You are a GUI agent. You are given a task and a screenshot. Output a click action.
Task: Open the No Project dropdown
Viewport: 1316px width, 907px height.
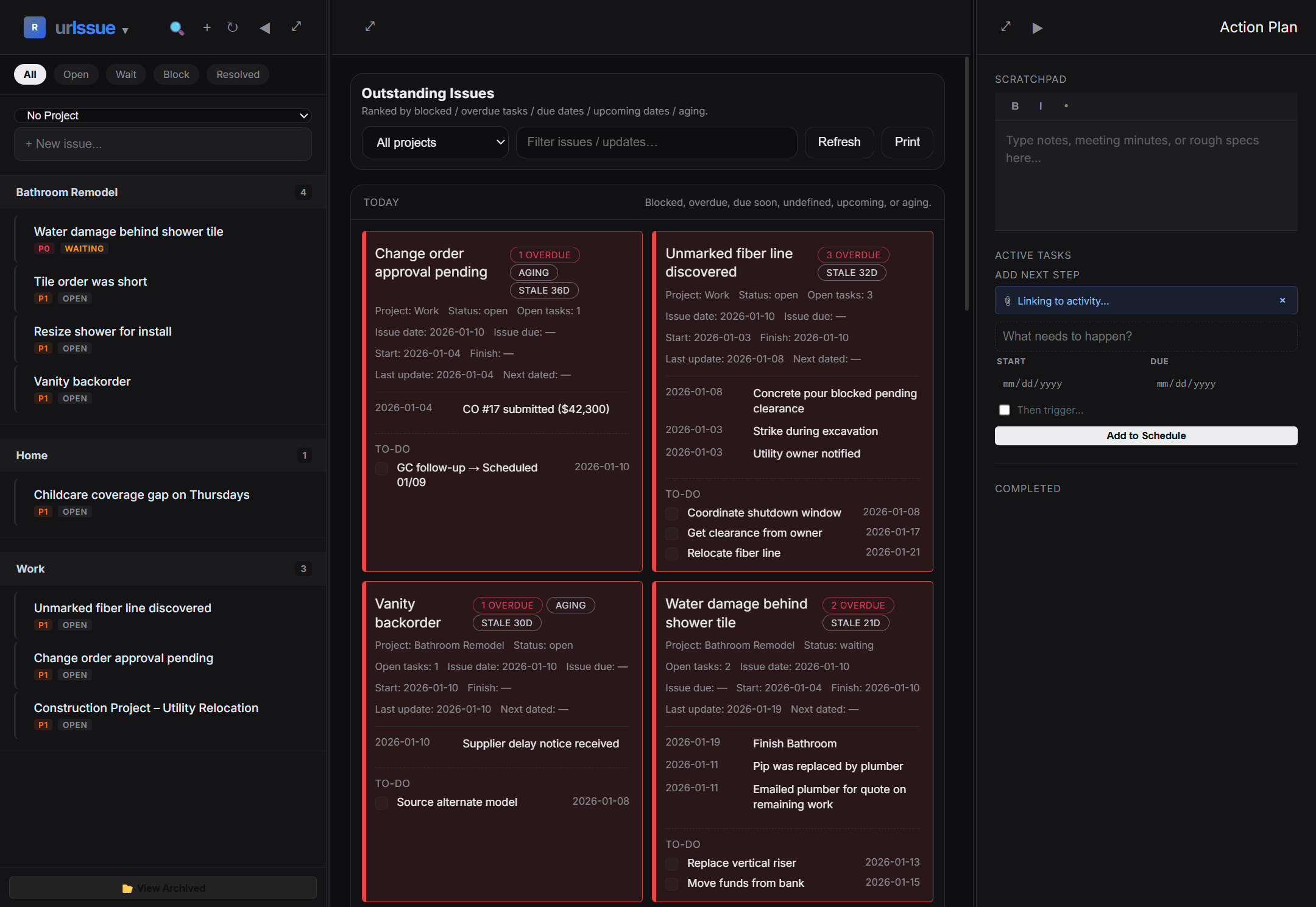pyautogui.click(x=163, y=116)
